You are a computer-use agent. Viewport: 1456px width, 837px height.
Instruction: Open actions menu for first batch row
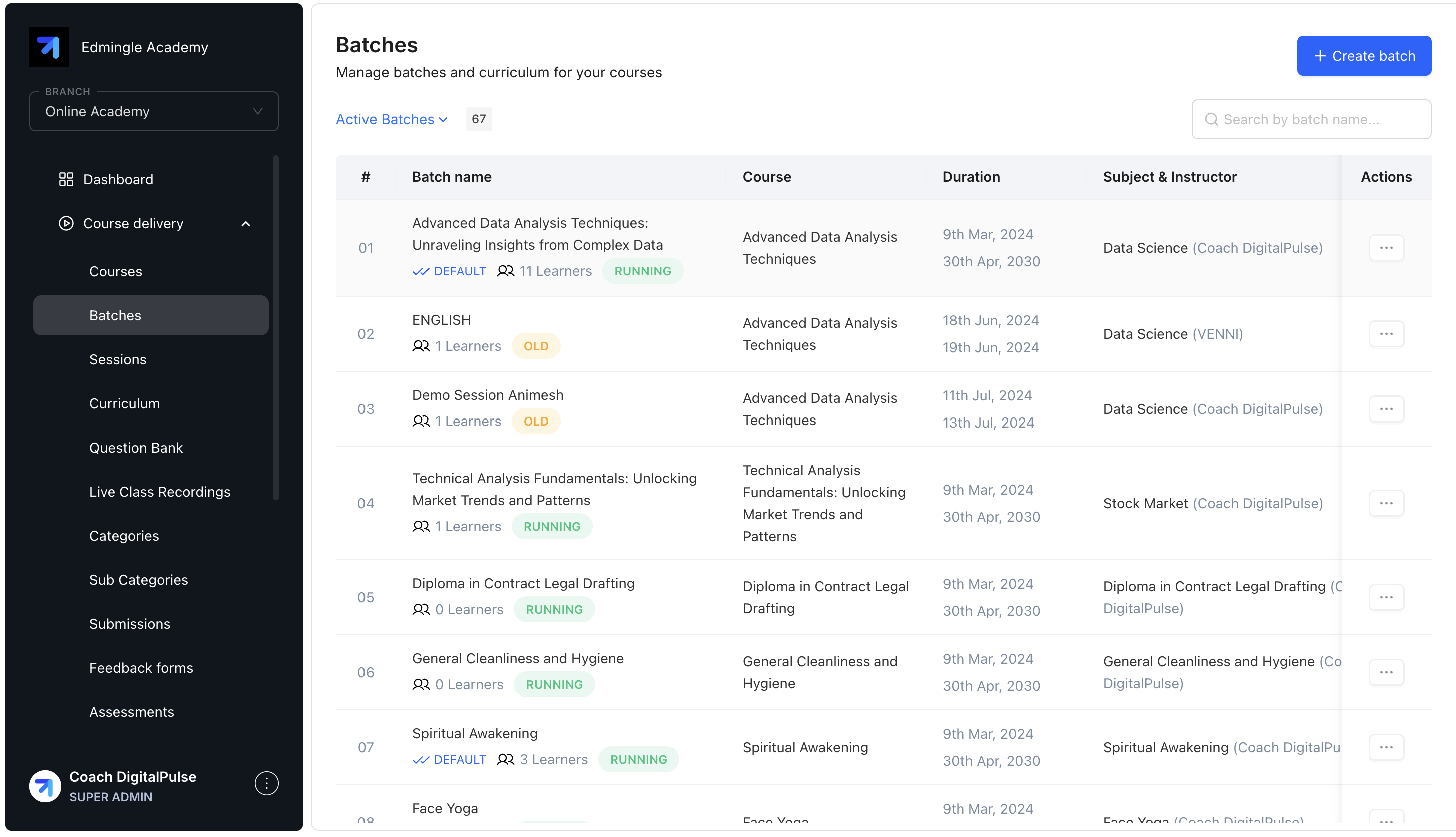point(1386,248)
